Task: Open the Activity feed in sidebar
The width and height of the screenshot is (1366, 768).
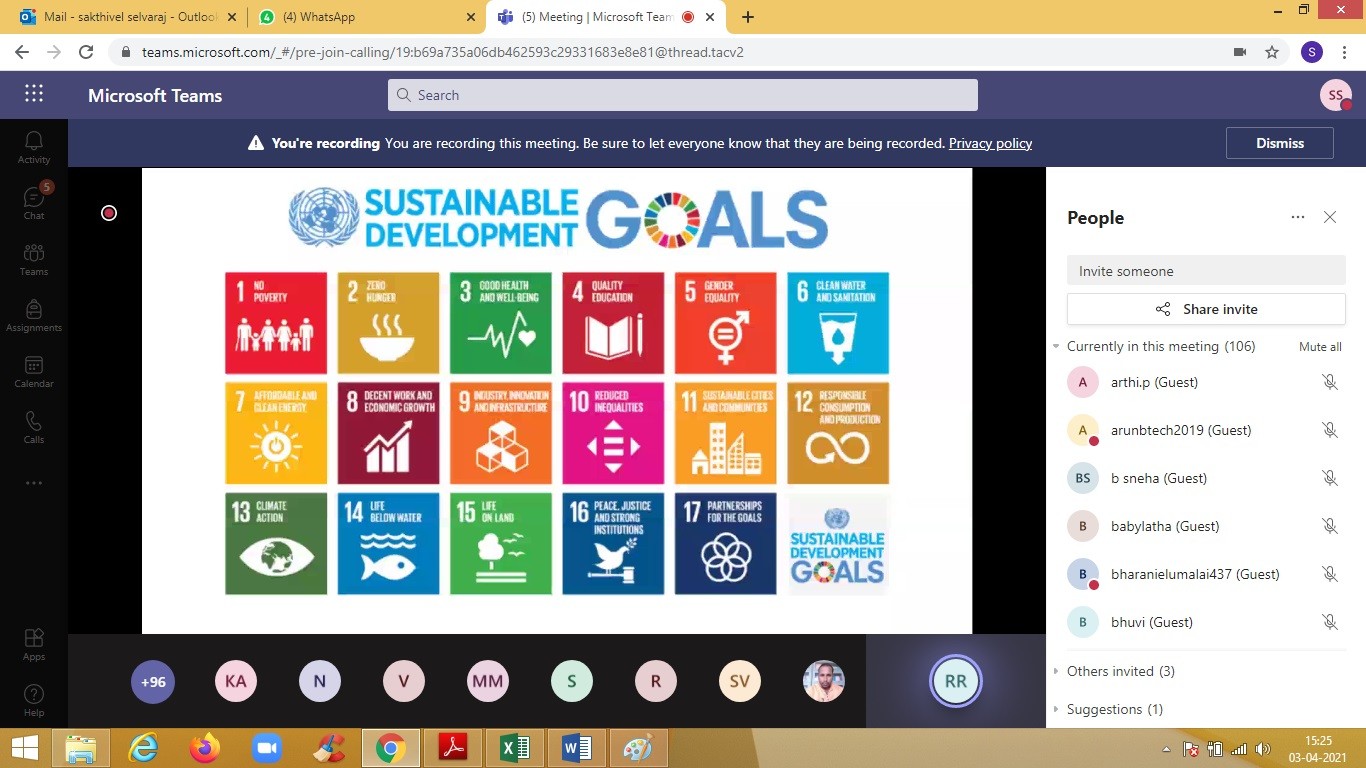Action: click(x=34, y=146)
